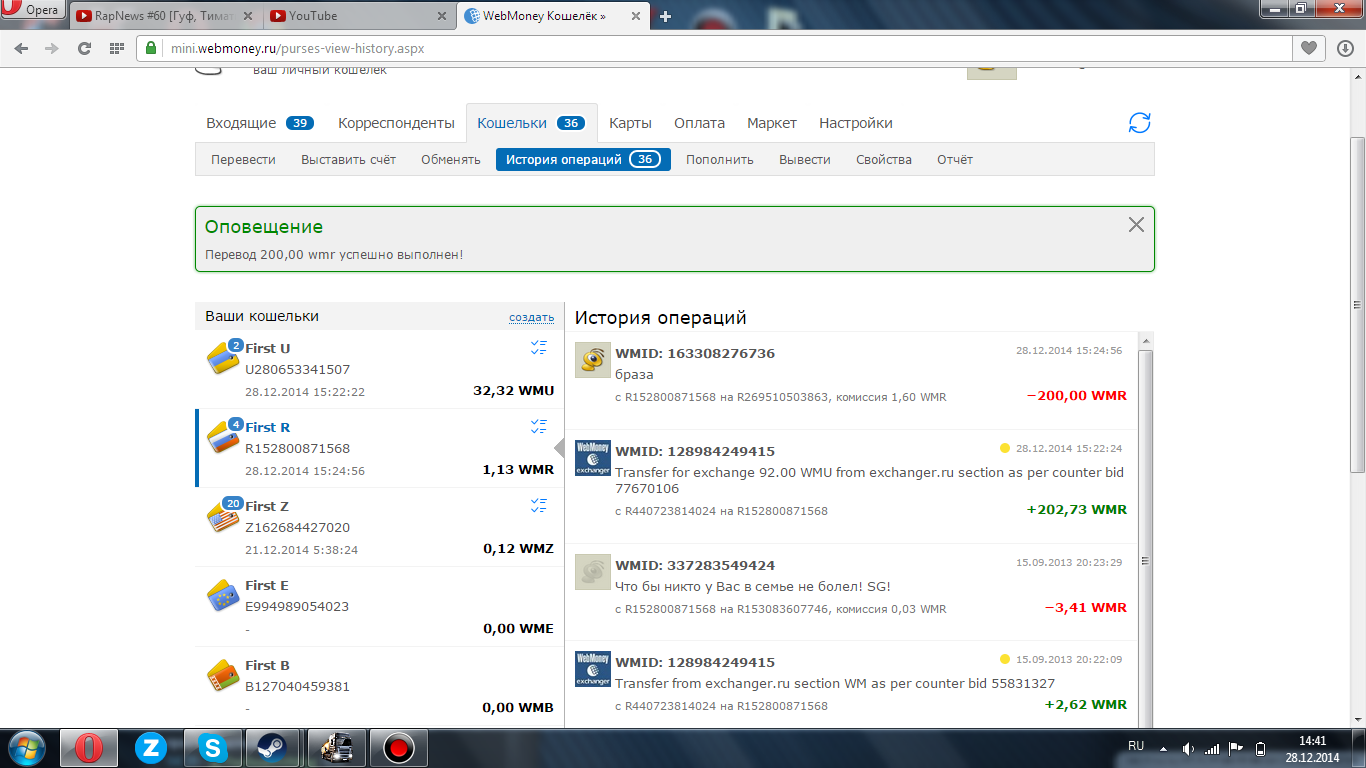Image resolution: width=1366 pixels, height=768 pixels.
Task: Click wallet number Z162684427020
Action: point(297,527)
